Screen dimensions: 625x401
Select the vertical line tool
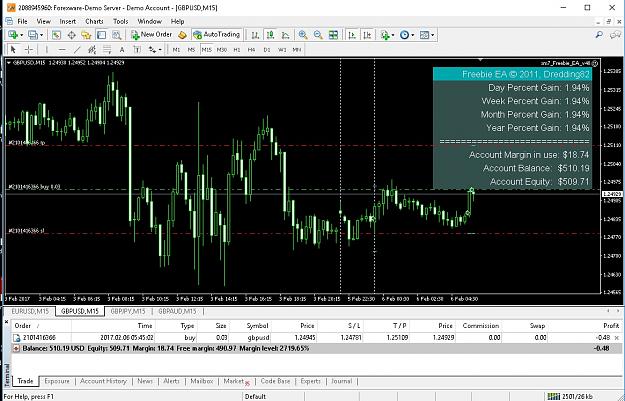tap(47, 49)
